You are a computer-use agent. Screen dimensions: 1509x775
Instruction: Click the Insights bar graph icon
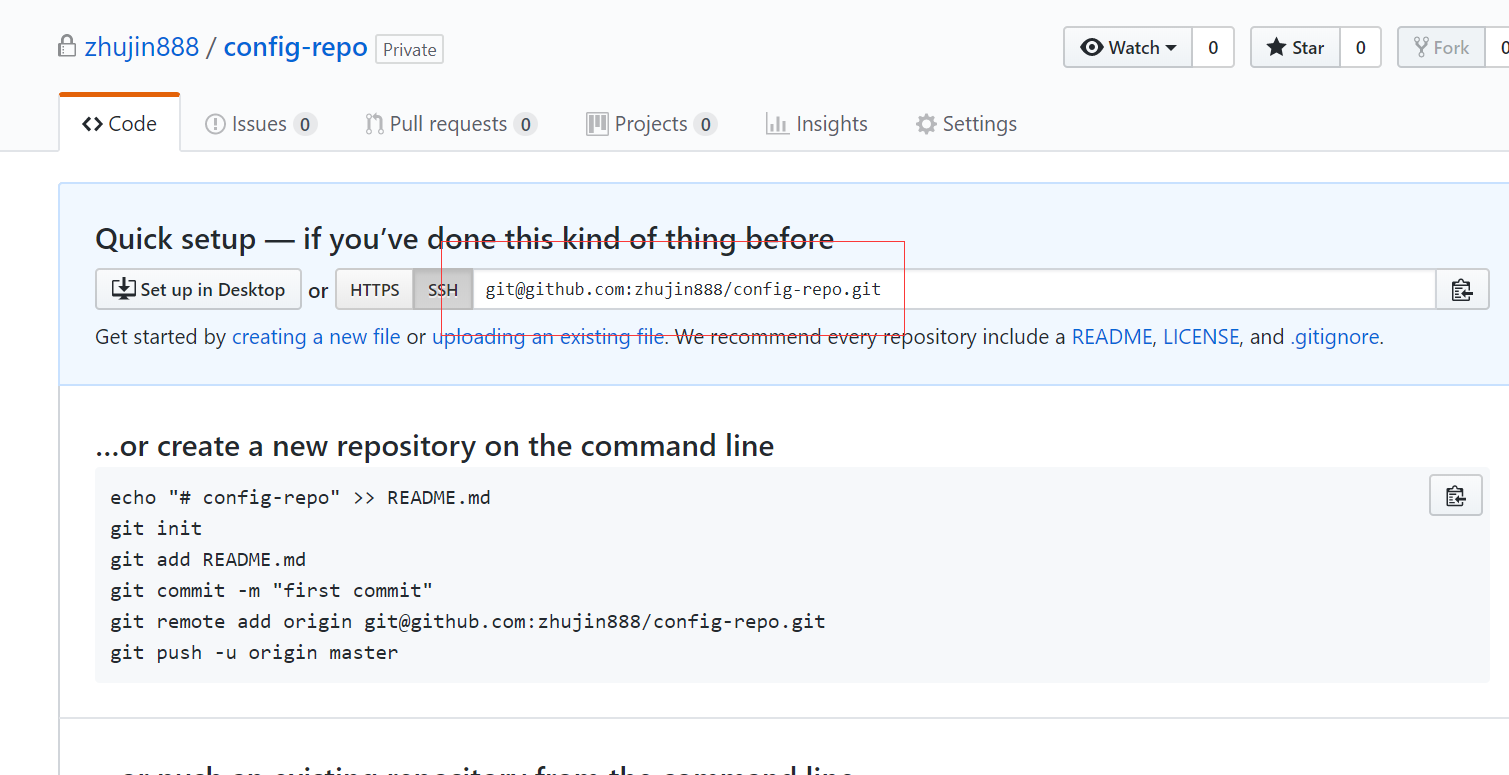click(x=777, y=124)
